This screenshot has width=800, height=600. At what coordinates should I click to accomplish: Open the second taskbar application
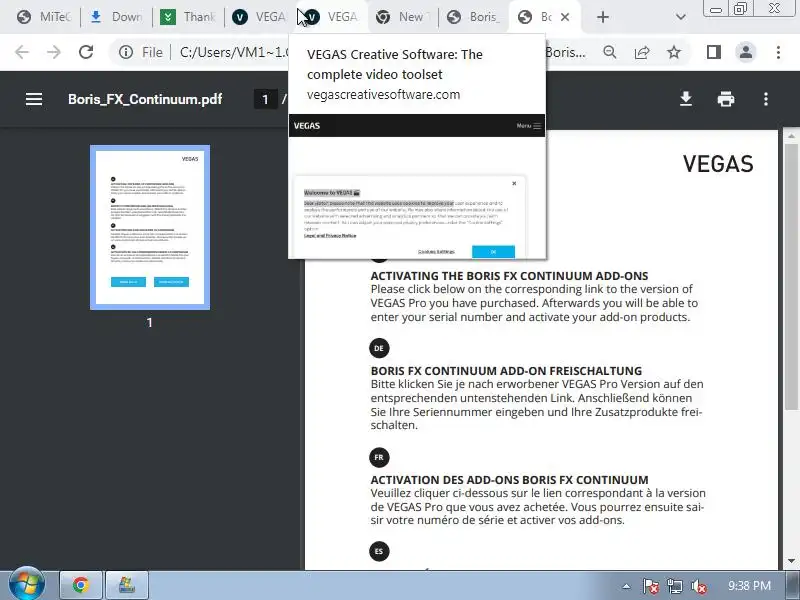[127, 585]
